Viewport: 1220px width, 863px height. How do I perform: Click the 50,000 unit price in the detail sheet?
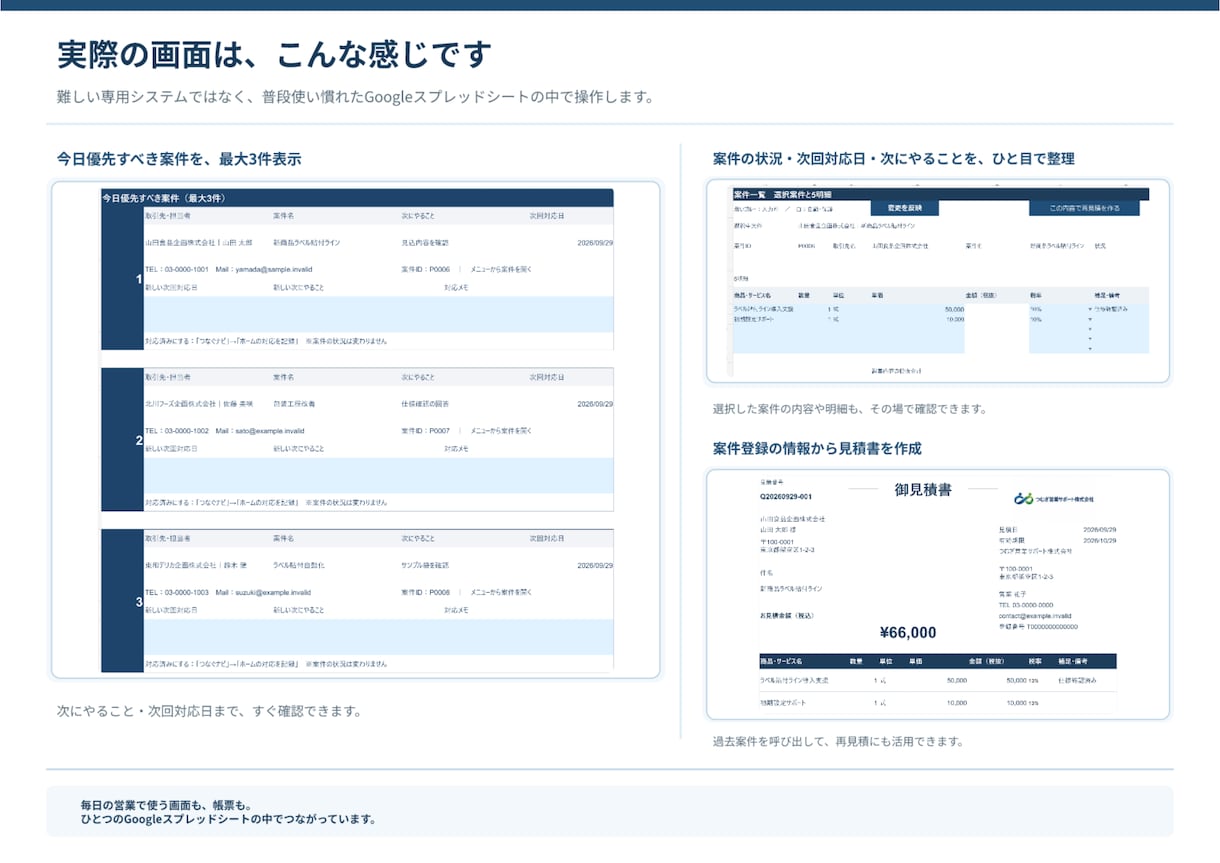954,309
